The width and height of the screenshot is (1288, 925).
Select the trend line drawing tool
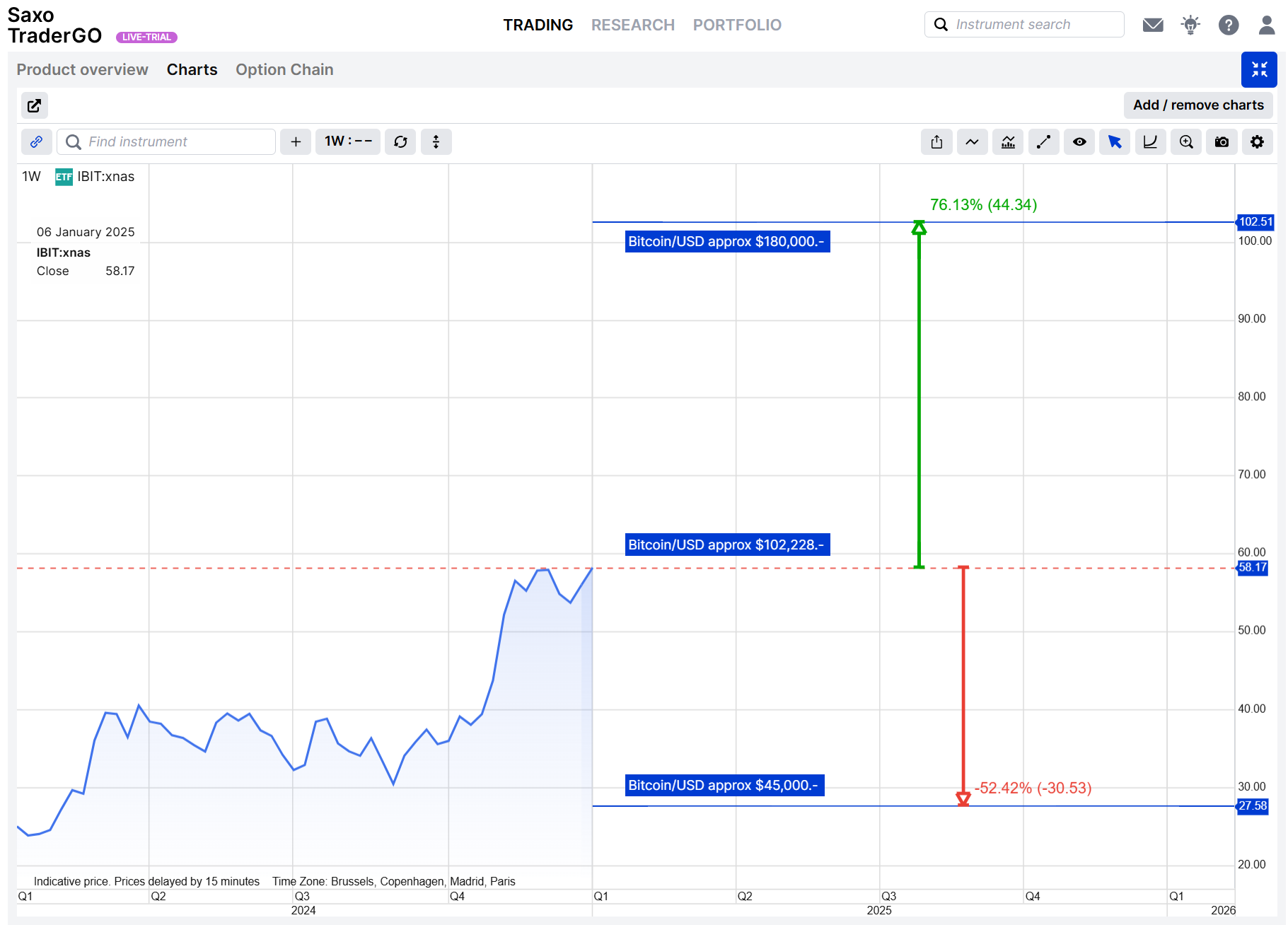1043,142
